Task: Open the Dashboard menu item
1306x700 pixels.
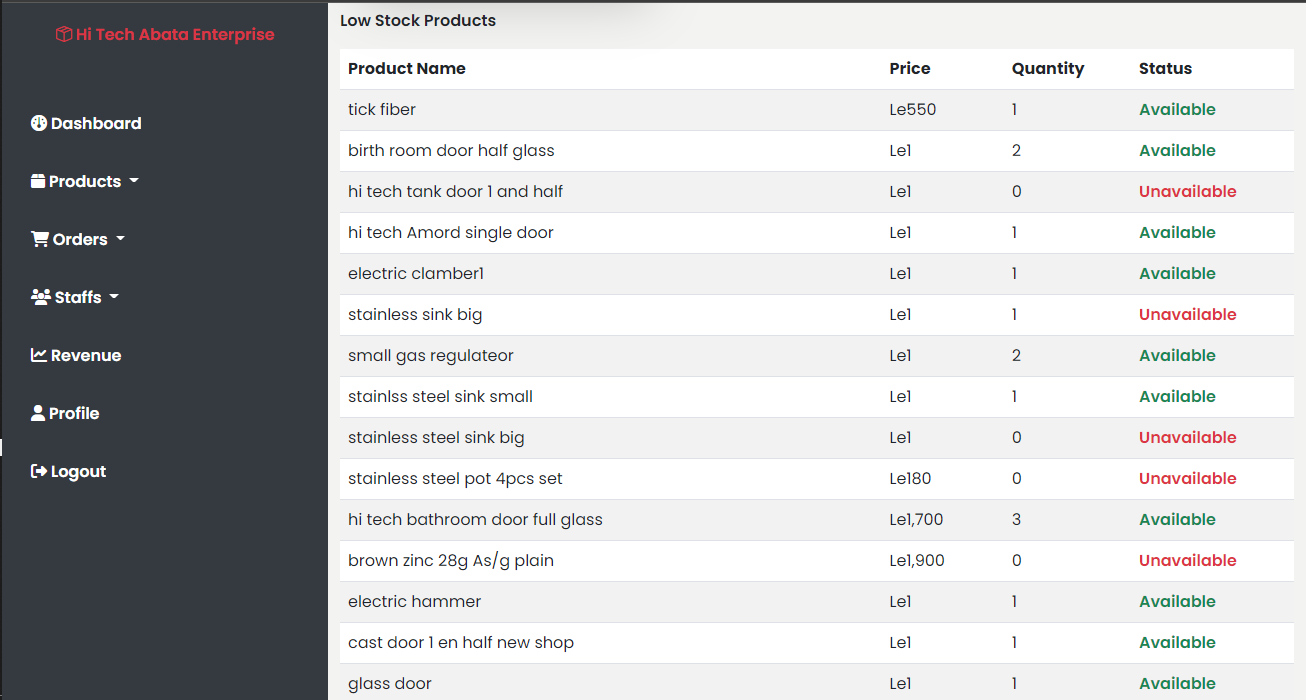Action: 96,124
